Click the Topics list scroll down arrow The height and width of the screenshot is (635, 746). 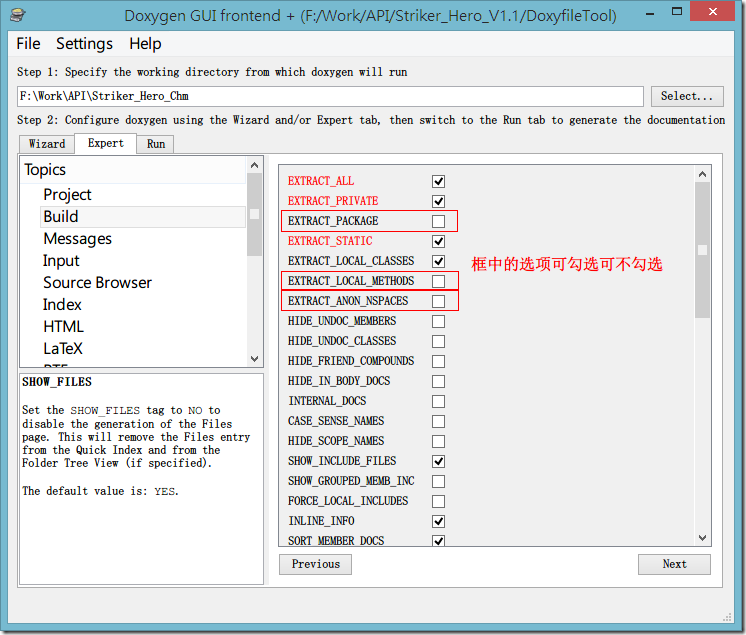coord(254,359)
